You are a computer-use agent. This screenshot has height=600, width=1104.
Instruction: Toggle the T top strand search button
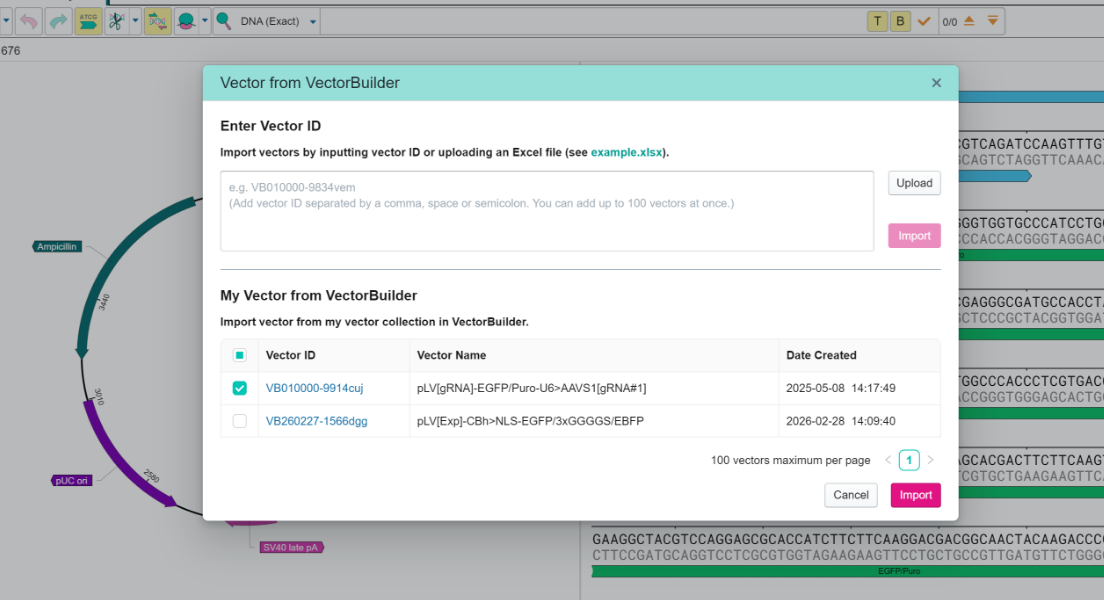pyautogui.click(x=877, y=21)
